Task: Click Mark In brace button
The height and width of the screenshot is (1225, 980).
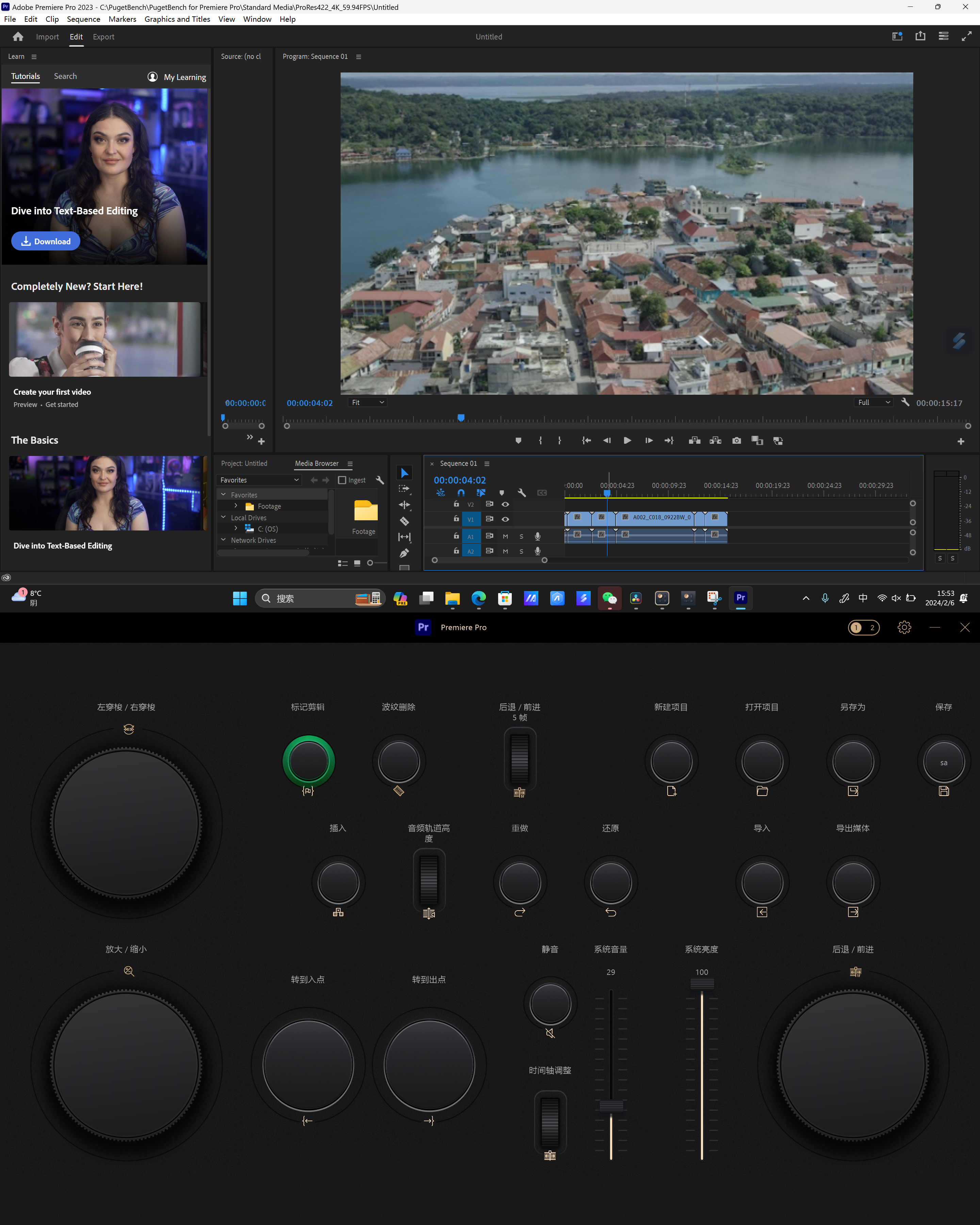Action: [x=540, y=440]
